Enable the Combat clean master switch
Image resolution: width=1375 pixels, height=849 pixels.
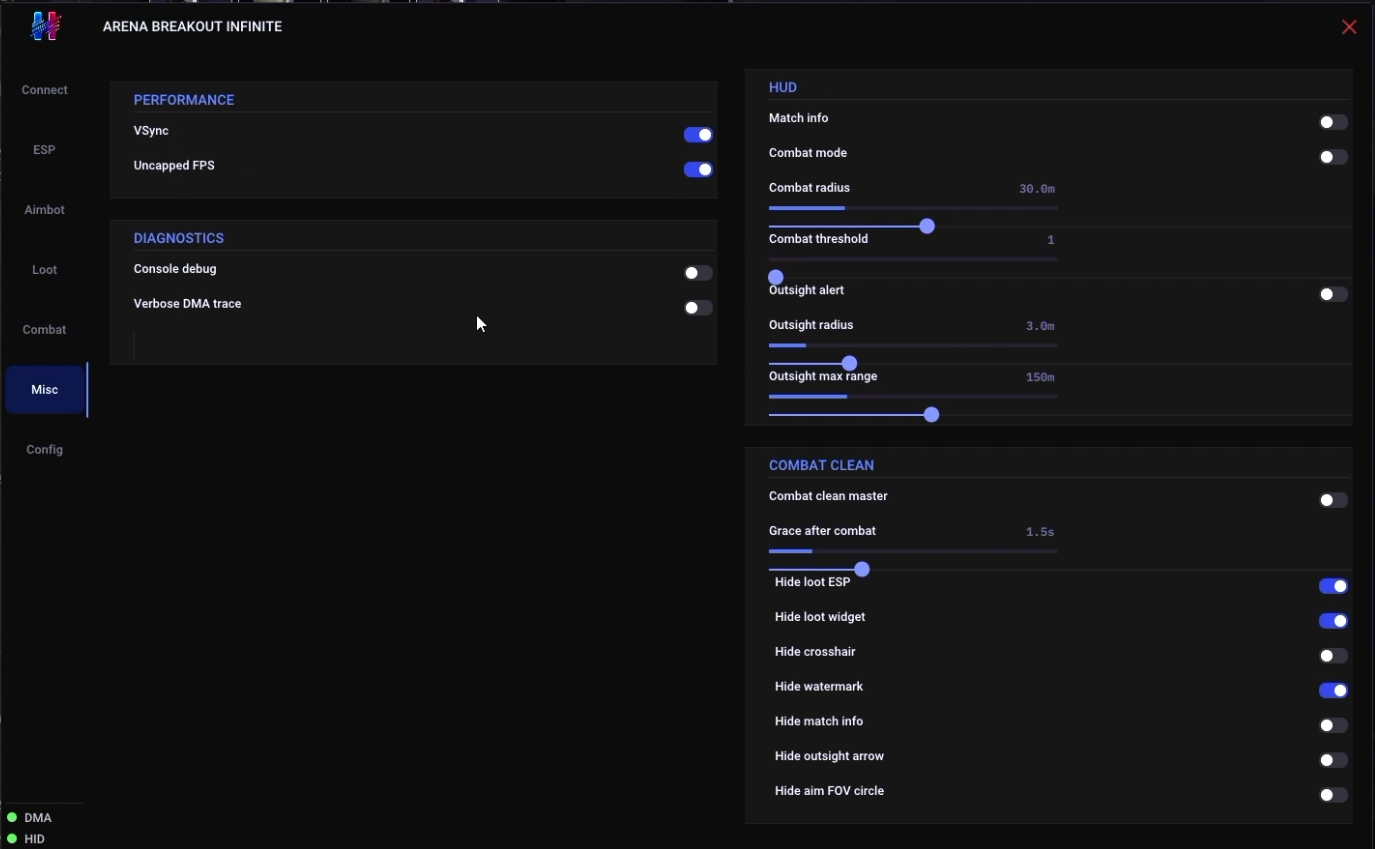pos(1333,500)
